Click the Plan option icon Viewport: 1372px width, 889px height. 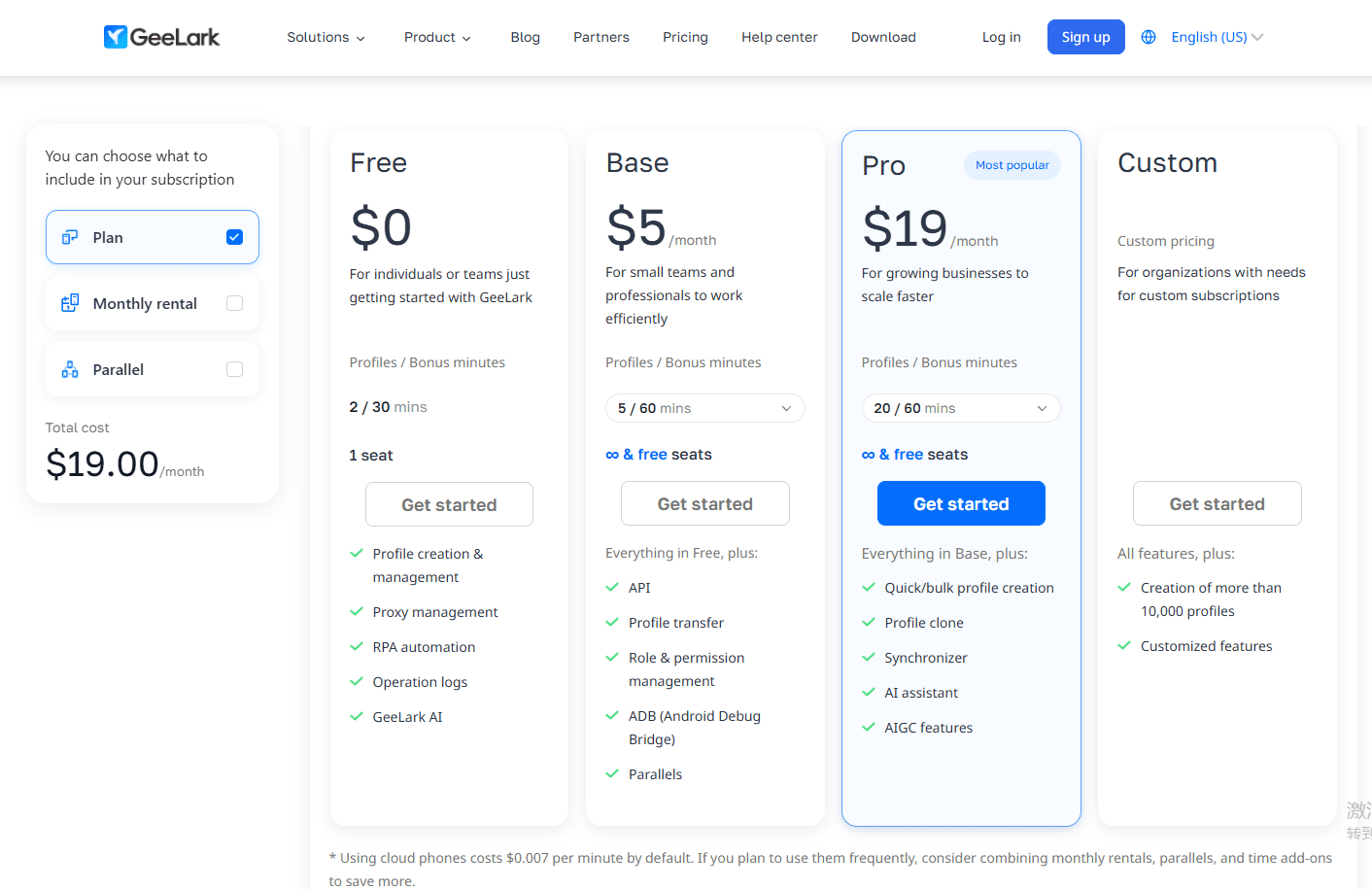click(x=70, y=237)
